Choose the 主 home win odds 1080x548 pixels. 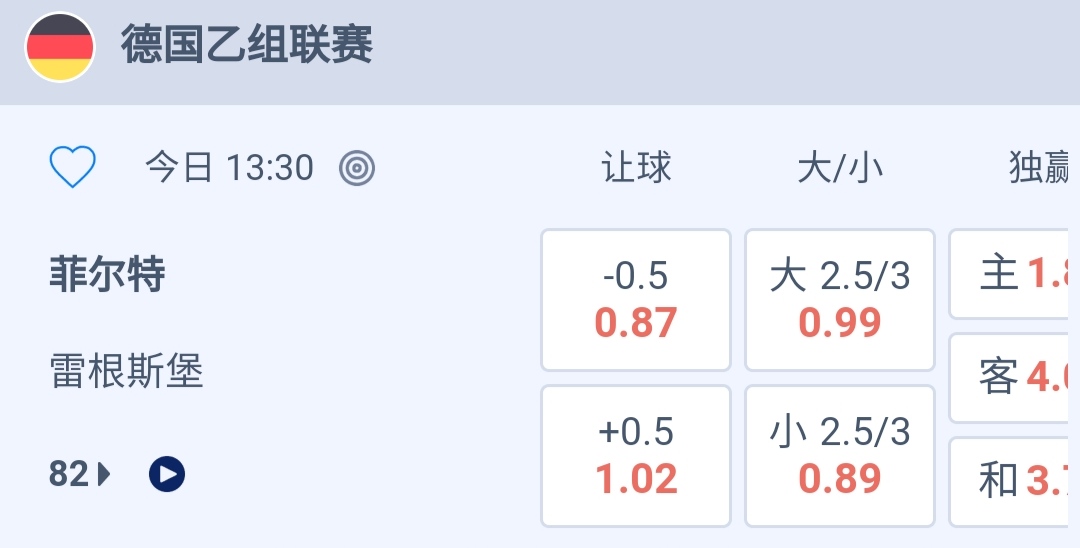click(1015, 274)
